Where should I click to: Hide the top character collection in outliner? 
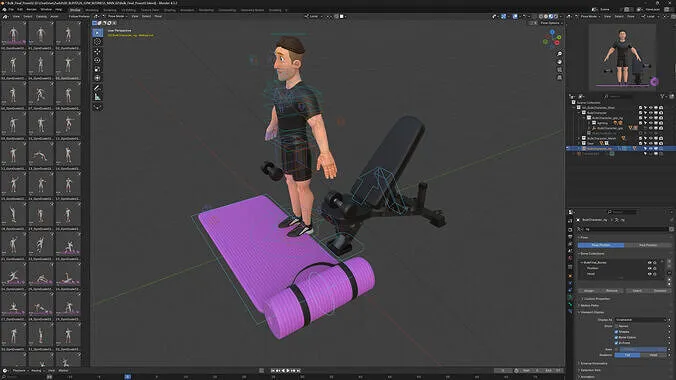651,107
